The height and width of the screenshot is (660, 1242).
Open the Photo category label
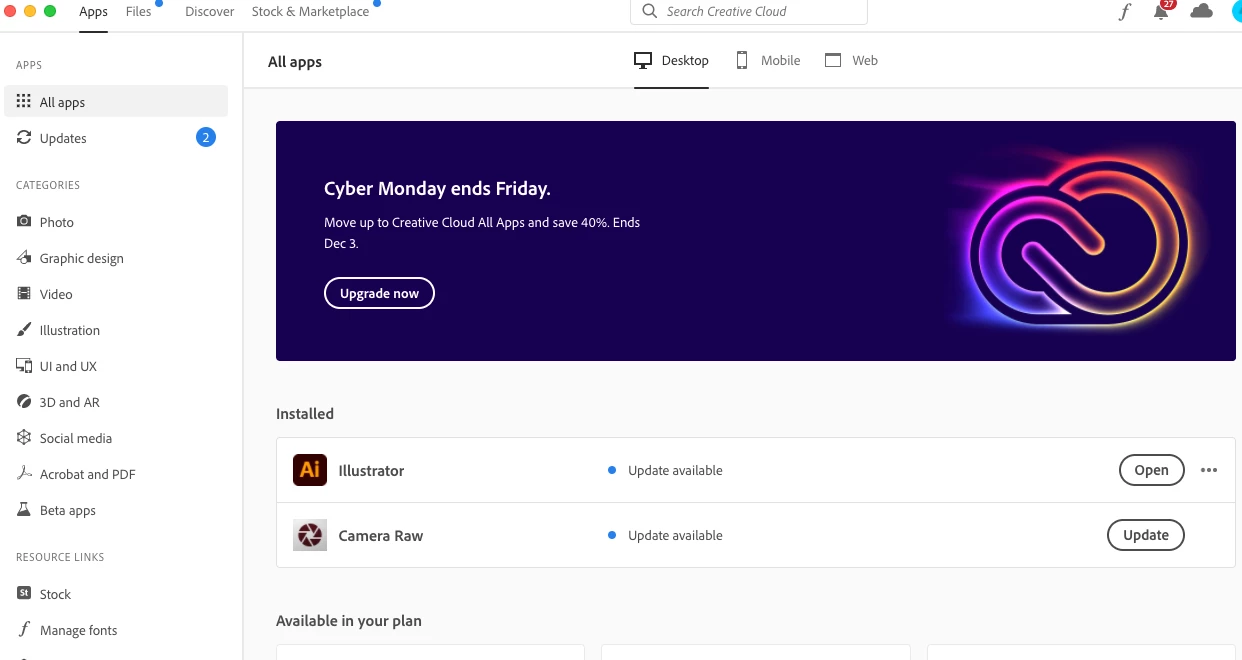click(57, 222)
